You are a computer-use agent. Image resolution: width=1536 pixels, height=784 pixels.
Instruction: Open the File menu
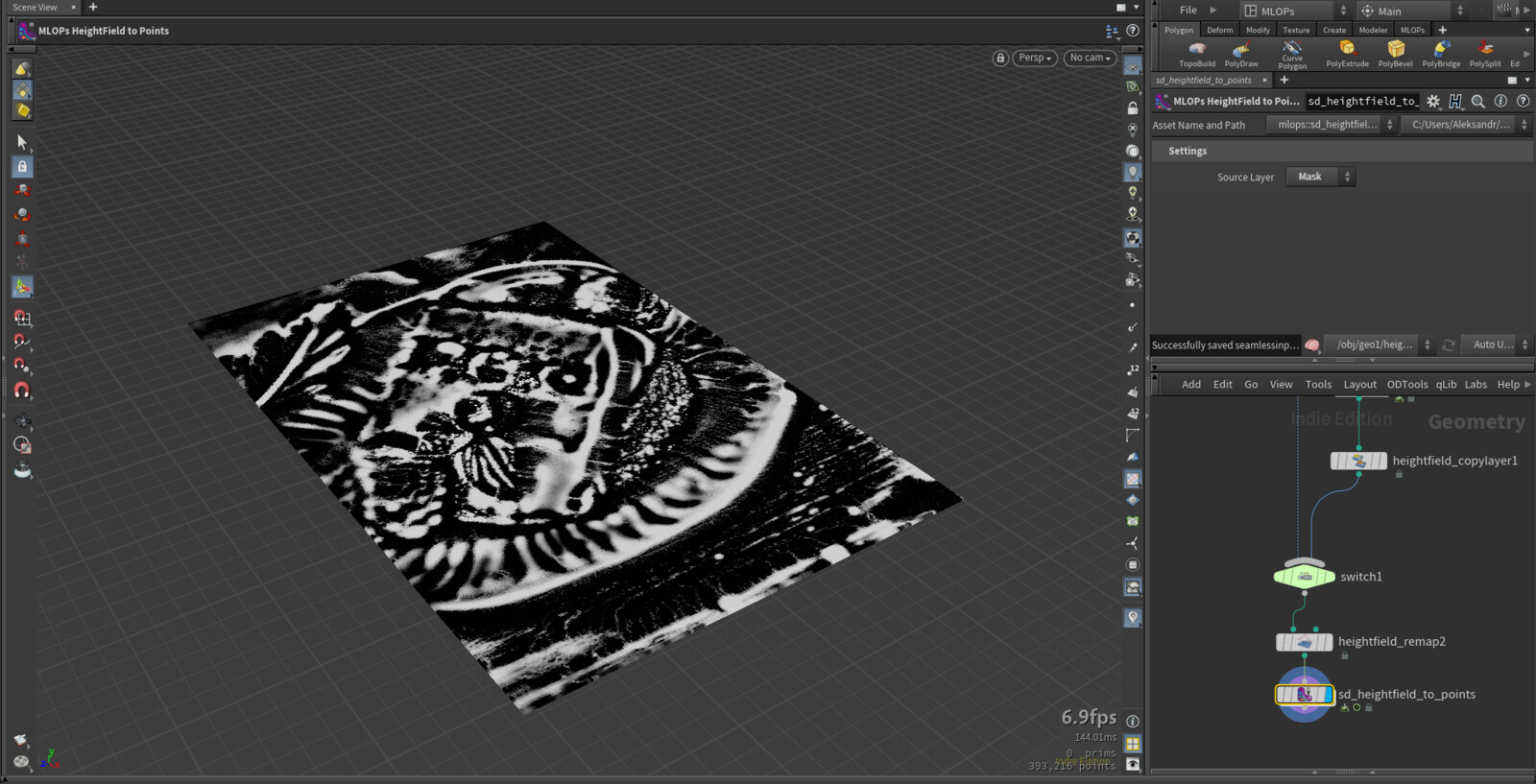point(1188,11)
